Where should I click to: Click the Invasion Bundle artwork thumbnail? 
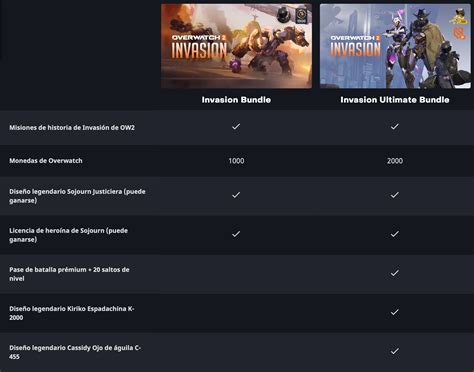[x=236, y=46]
